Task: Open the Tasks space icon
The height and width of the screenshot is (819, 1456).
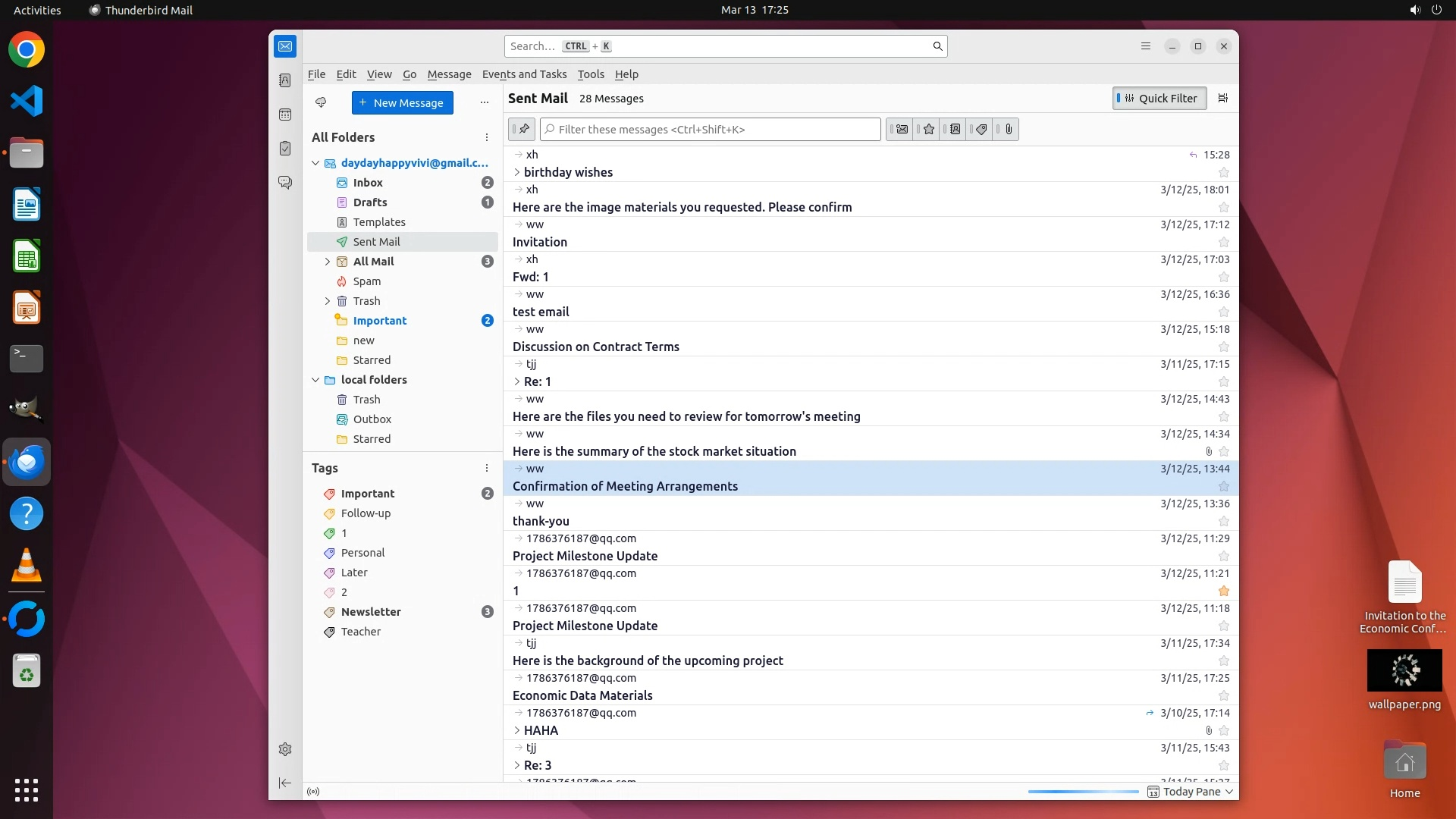Action: pos(285,149)
